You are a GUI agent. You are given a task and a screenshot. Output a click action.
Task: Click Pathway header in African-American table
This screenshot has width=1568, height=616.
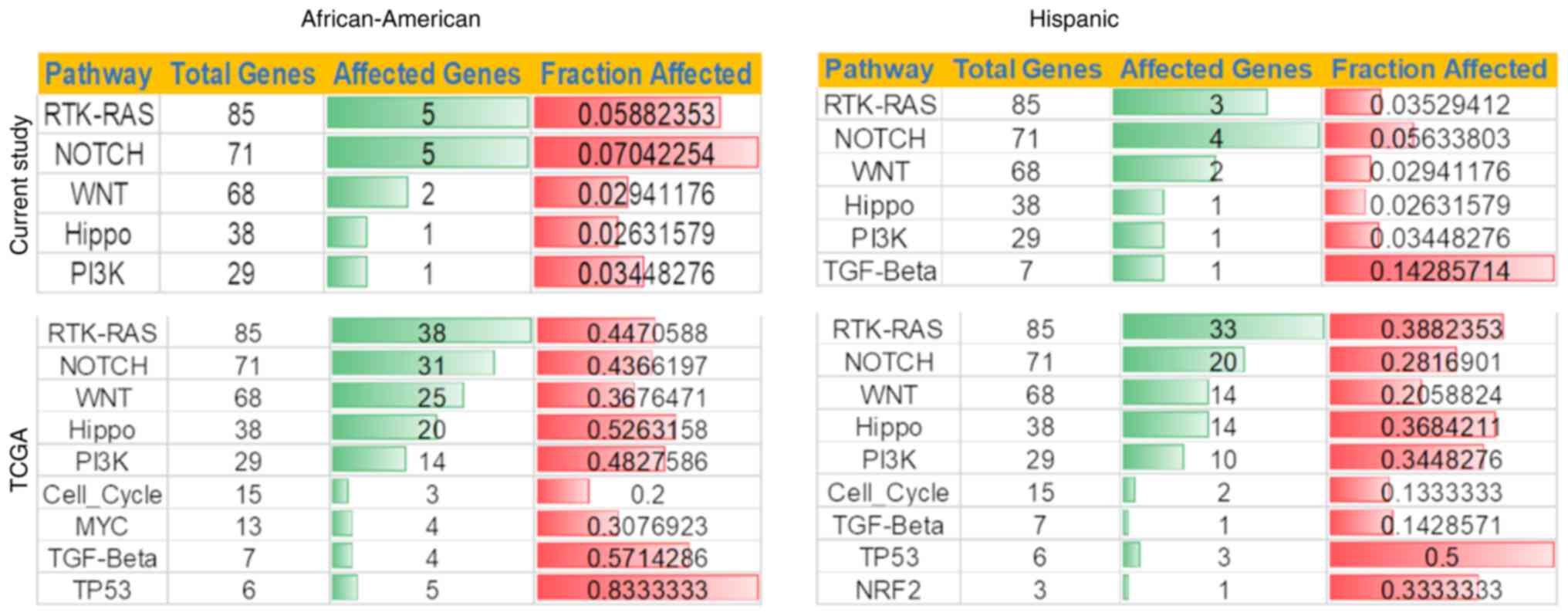click(x=98, y=74)
